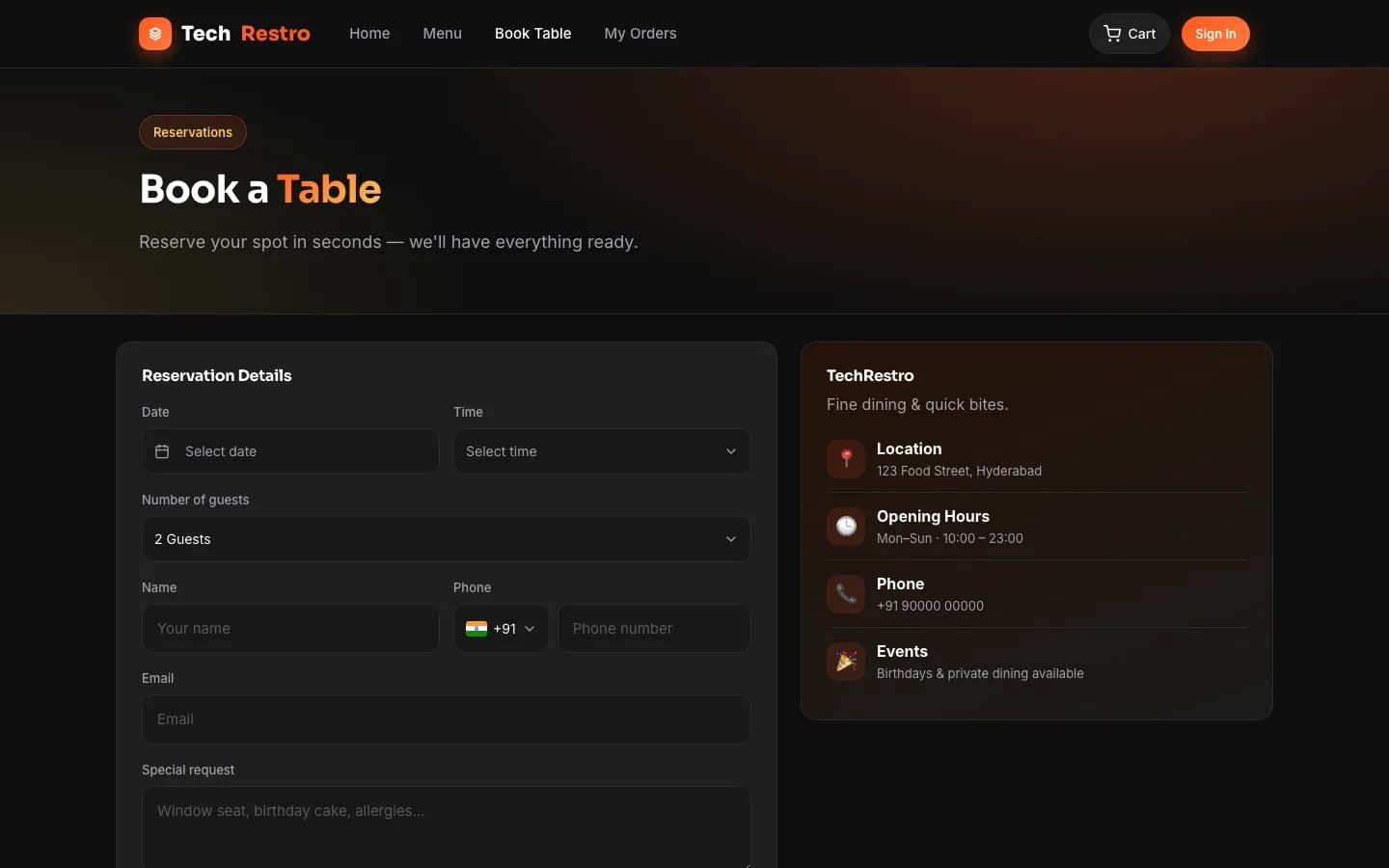
Task: Click the Tech Restro brand name
Action: pos(245,34)
